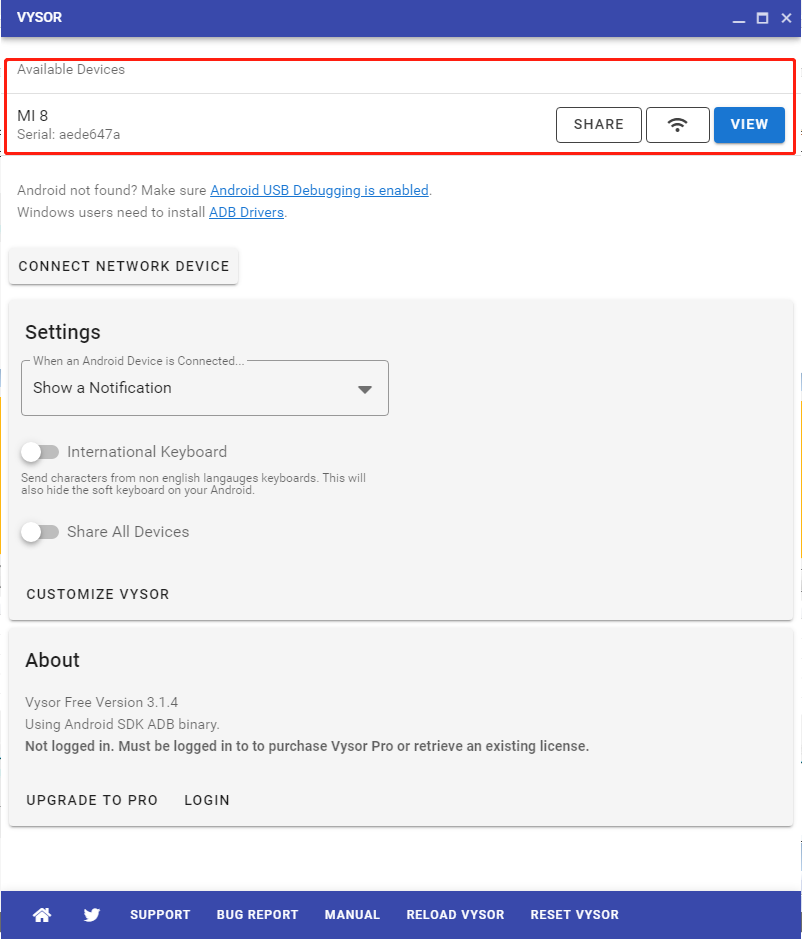Toggle the International Keyboard switch
The height and width of the screenshot is (939, 802).
click(40, 452)
